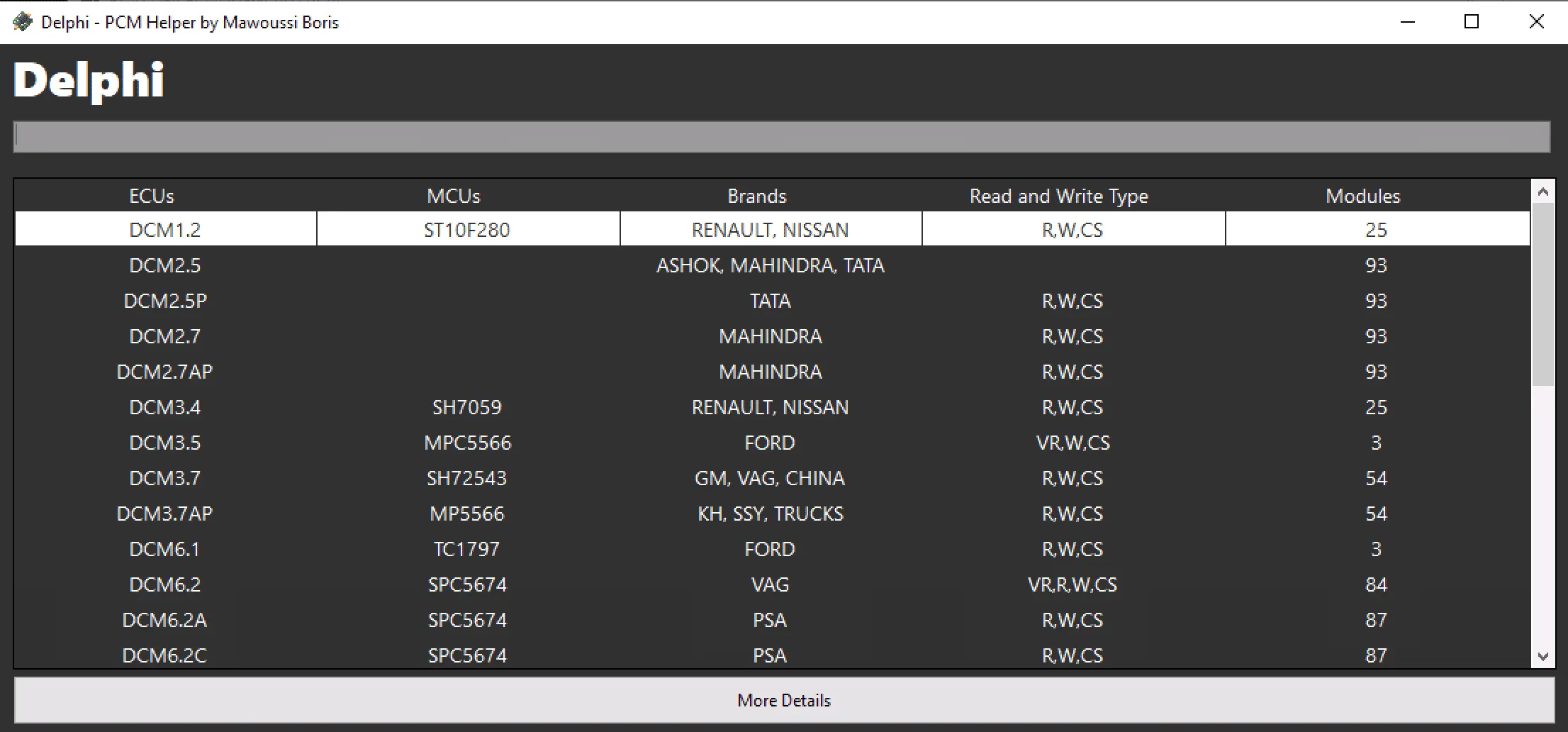Click FORD brand in DCM3.5 row
The image size is (1568, 732).
click(x=771, y=443)
